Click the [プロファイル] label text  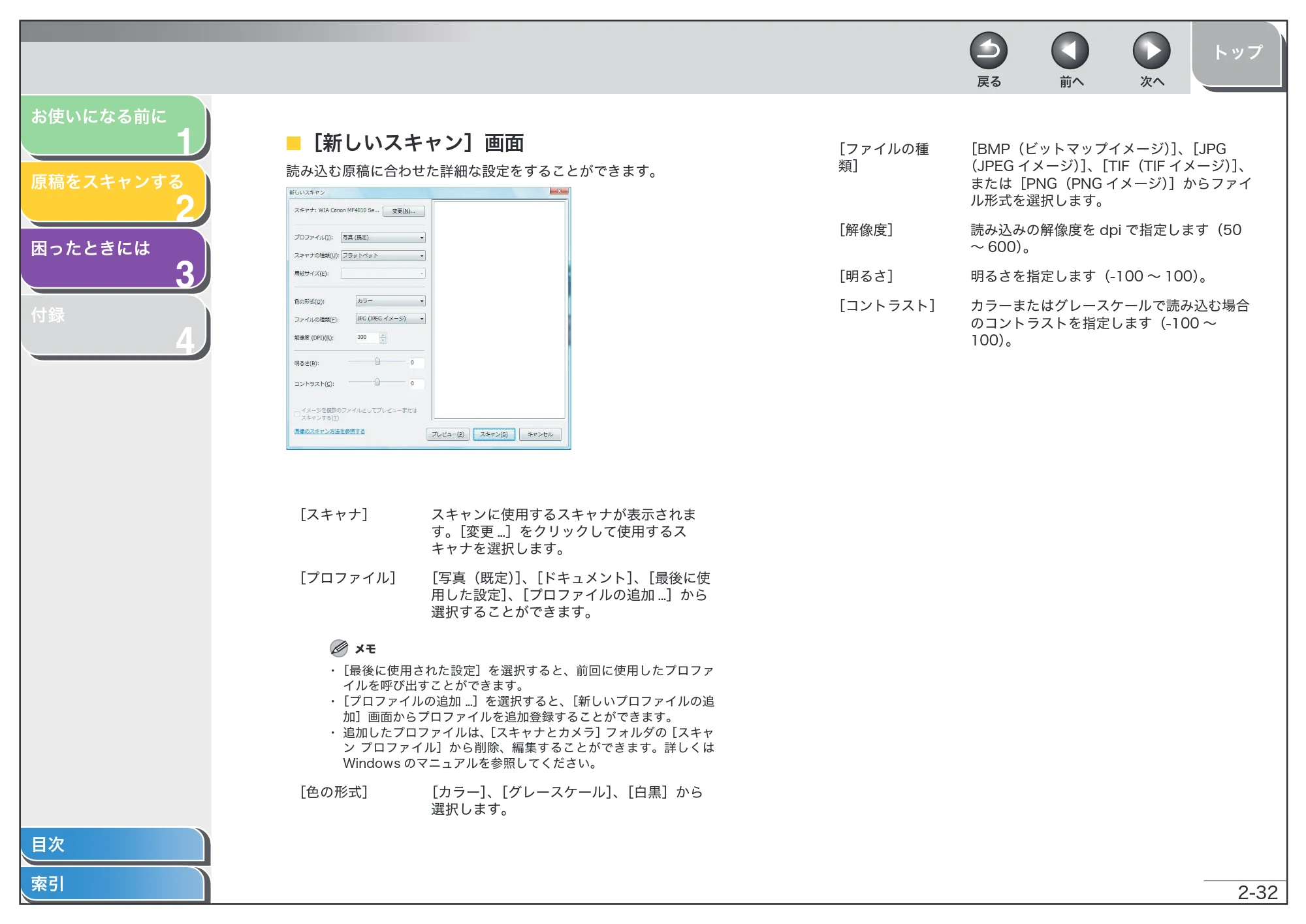click(347, 578)
